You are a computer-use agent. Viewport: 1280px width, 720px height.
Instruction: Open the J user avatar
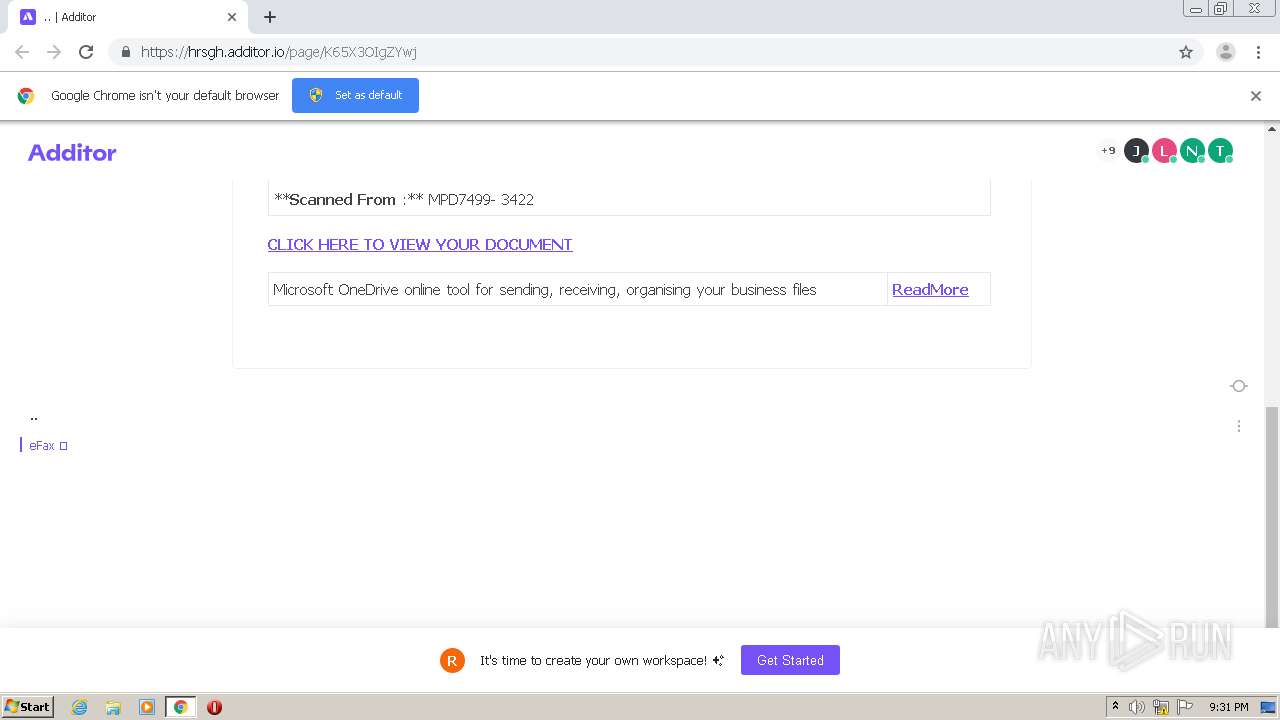pyautogui.click(x=1136, y=151)
